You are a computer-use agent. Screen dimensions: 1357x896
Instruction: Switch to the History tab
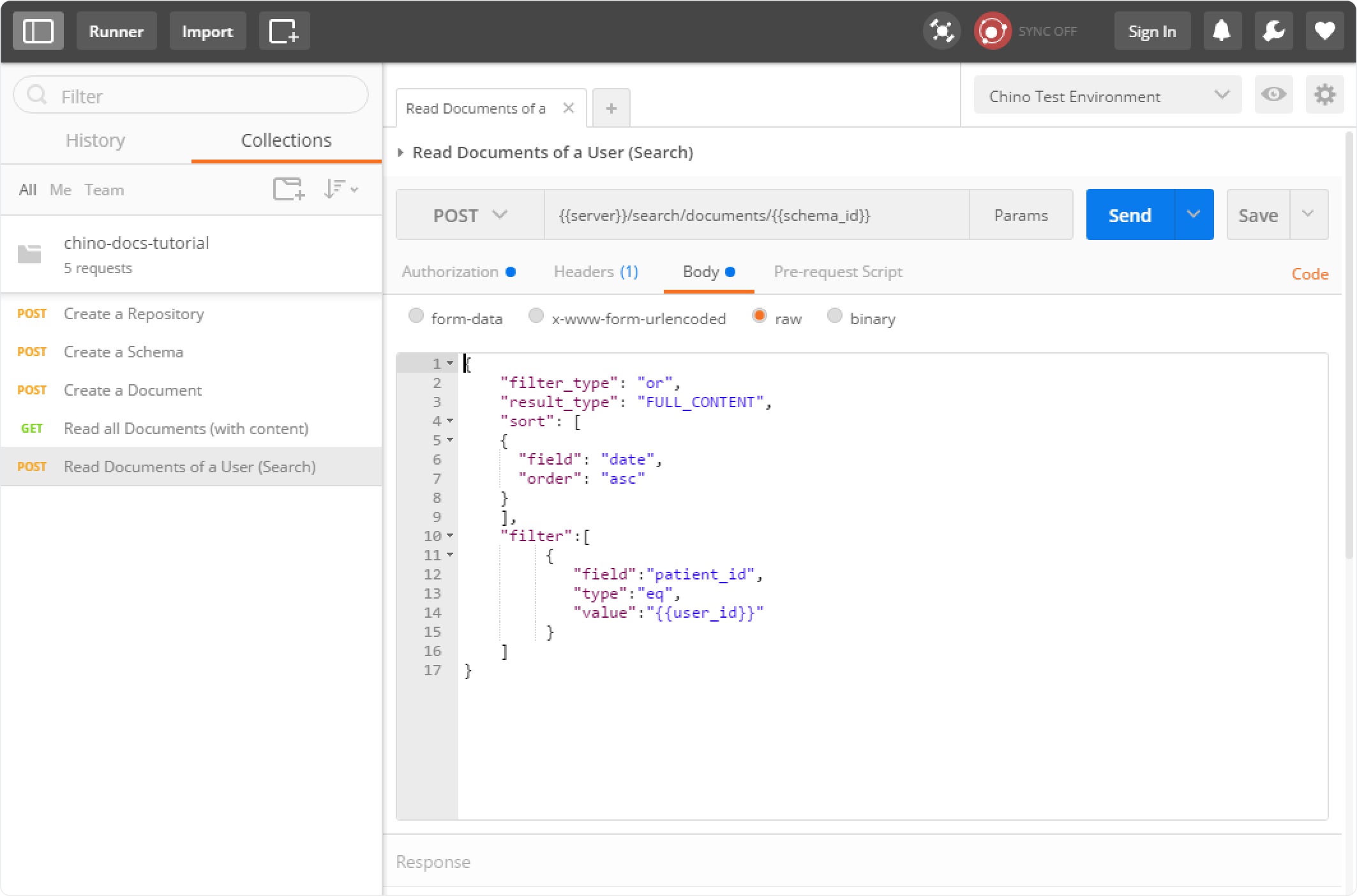(x=94, y=140)
